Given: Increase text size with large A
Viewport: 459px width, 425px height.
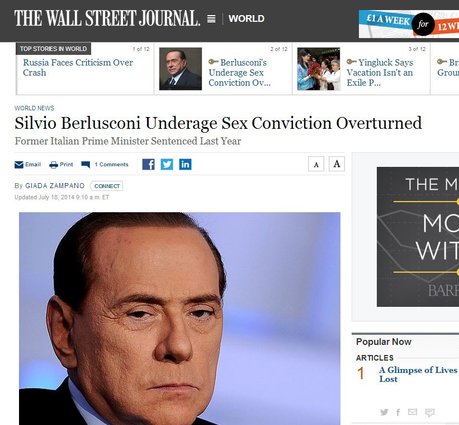Looking at the screenshot, I should 337,164.
